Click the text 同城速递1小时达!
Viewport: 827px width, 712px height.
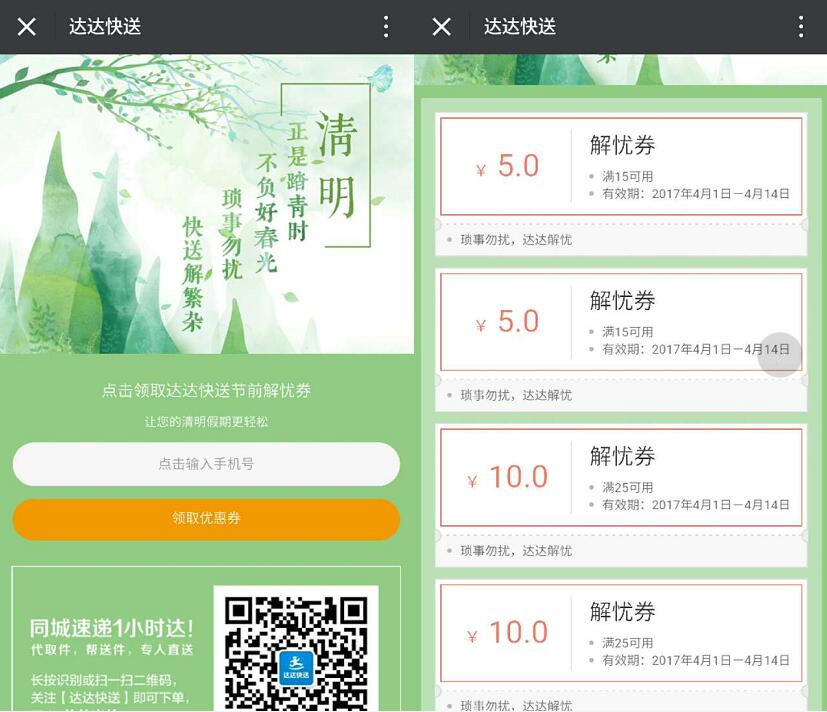[112, 629]
